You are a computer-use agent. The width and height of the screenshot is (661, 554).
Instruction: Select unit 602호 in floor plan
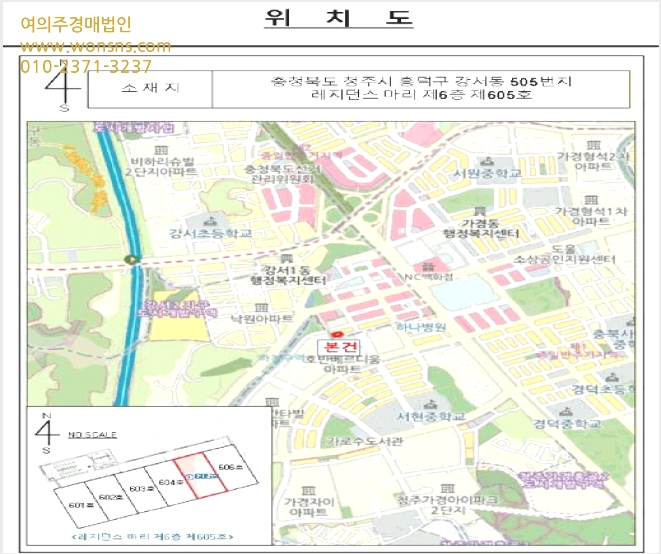click(112, 497)
